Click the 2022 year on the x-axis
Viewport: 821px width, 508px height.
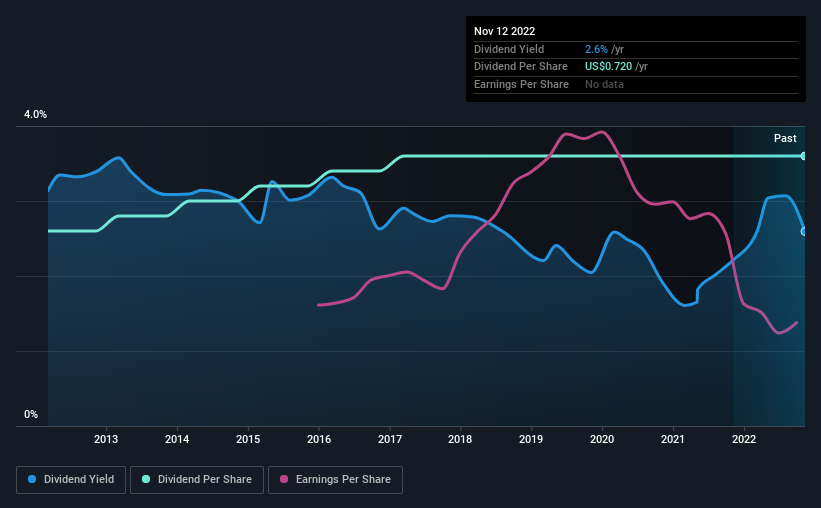coord(744,439)
